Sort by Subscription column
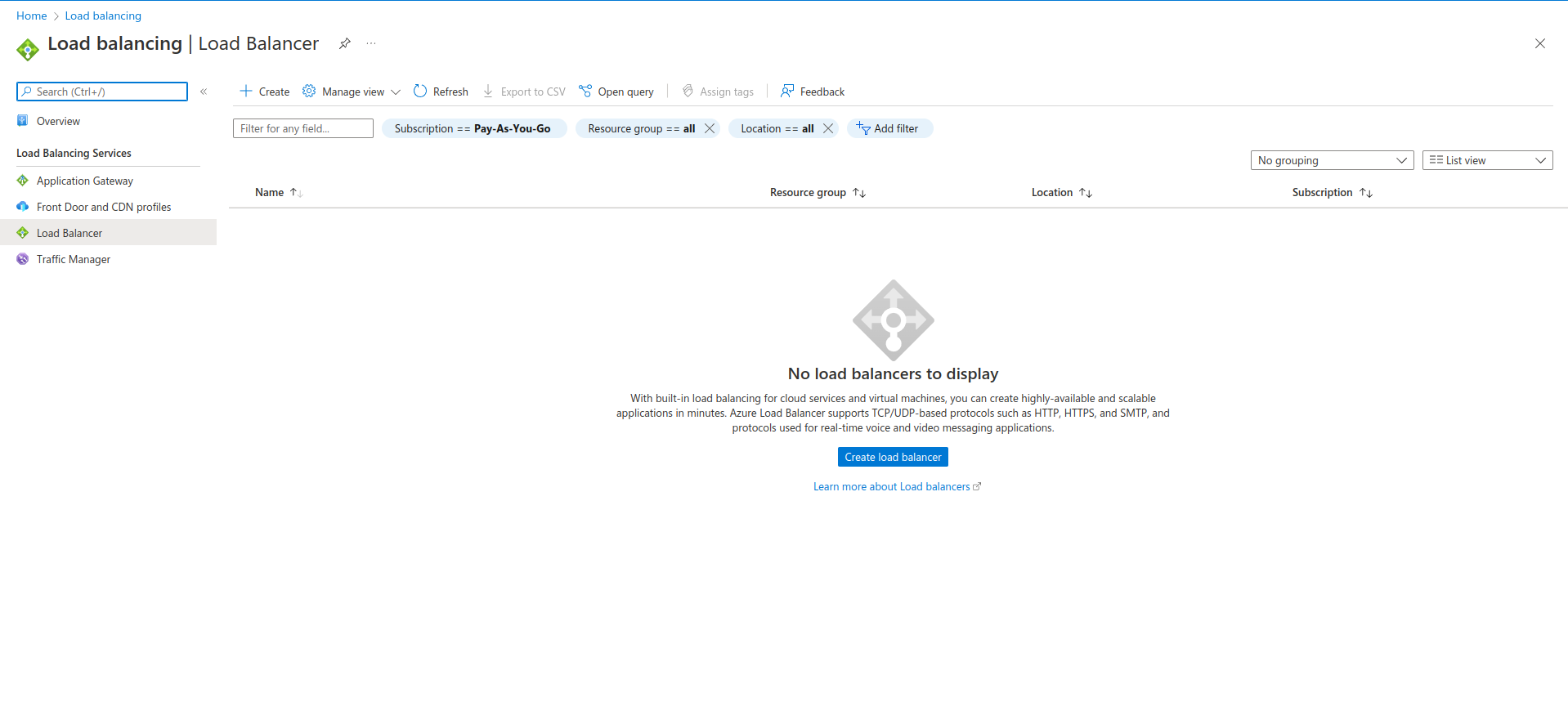 pos(1332,192)
